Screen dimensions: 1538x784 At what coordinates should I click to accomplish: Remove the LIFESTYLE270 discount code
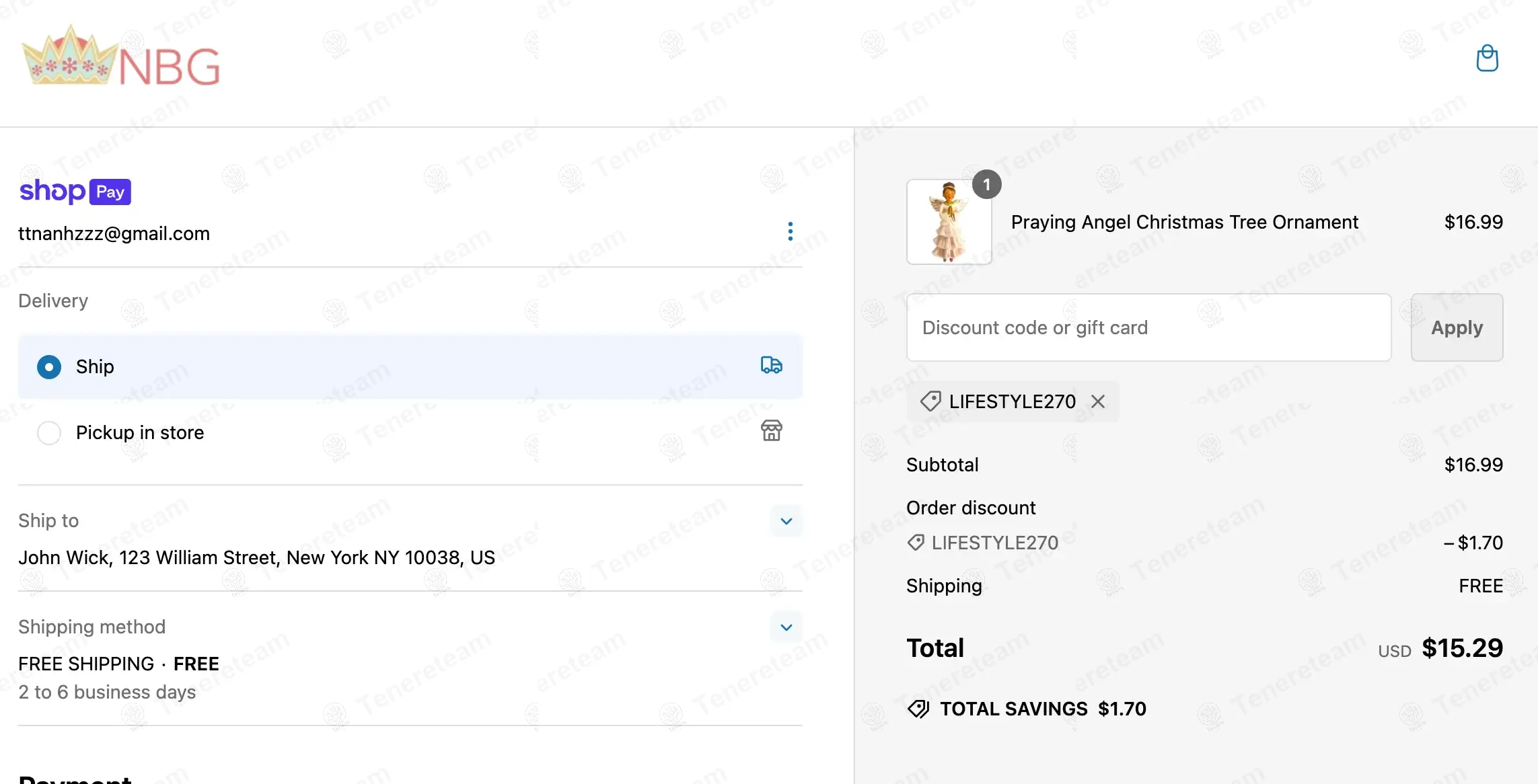click(1098, 401)
